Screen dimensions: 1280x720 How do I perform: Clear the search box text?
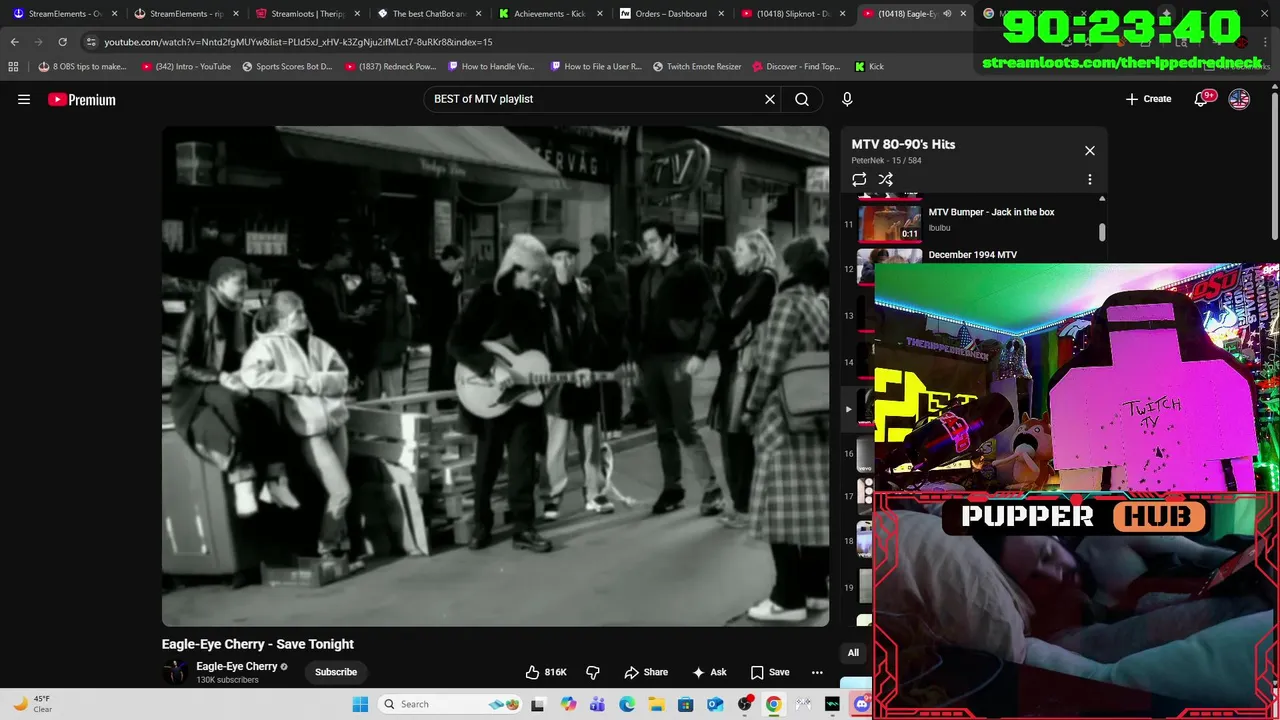point(770,99)
